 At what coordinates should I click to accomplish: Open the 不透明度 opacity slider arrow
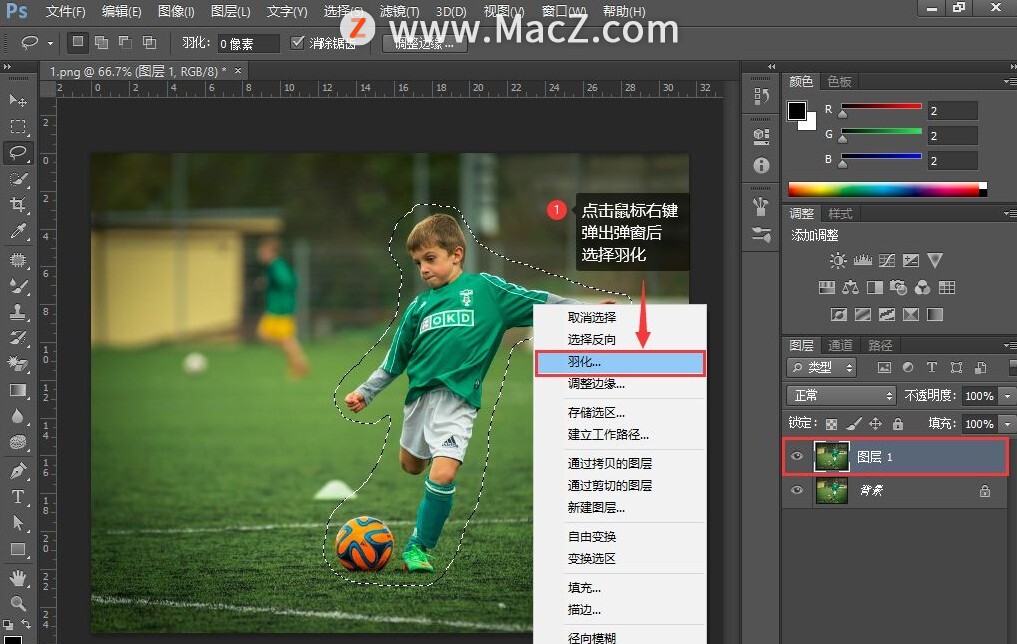pyautogui.click(x=1007, y=396)
